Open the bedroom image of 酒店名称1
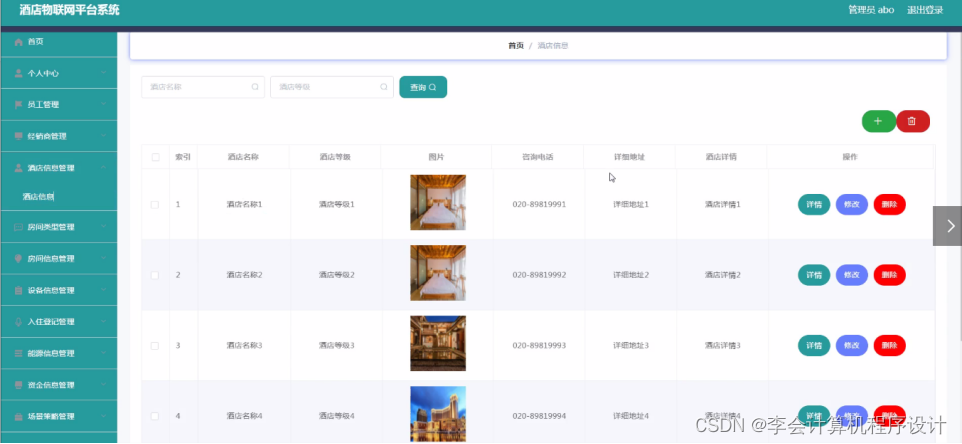Screen dimensions: 962x444 438,202
